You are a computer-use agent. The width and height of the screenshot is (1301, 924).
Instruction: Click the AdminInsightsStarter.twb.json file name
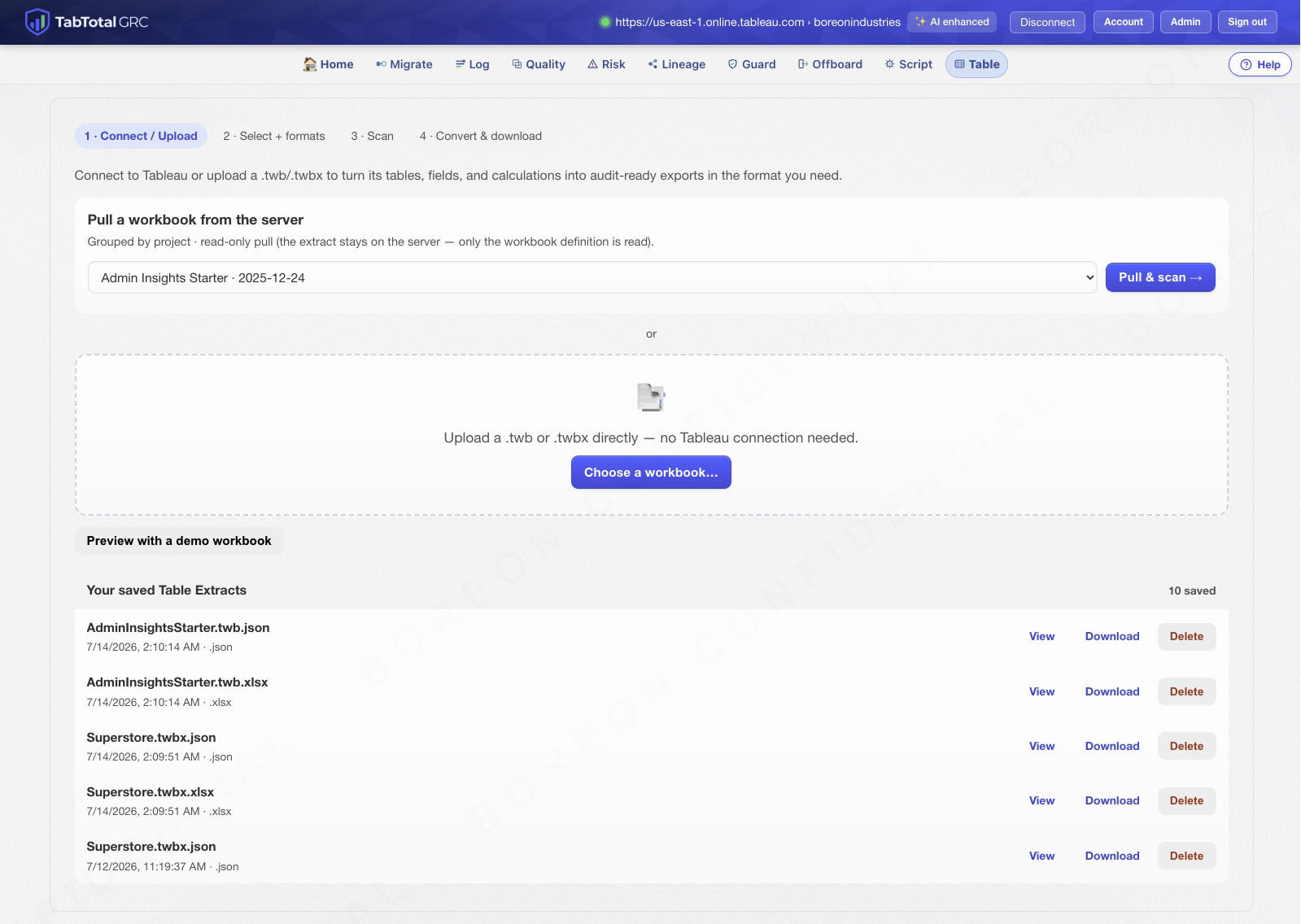(178, 628)
